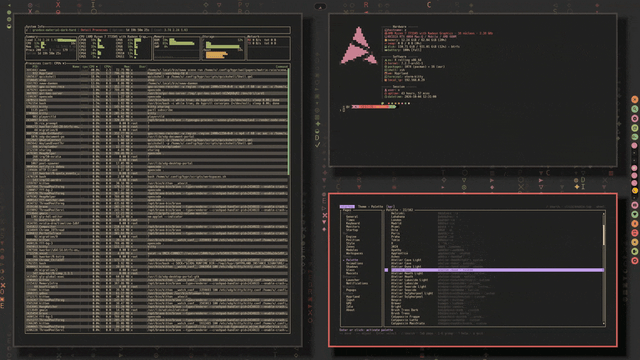Open the Modules page in settings sidebar

[x=352, y=250]
